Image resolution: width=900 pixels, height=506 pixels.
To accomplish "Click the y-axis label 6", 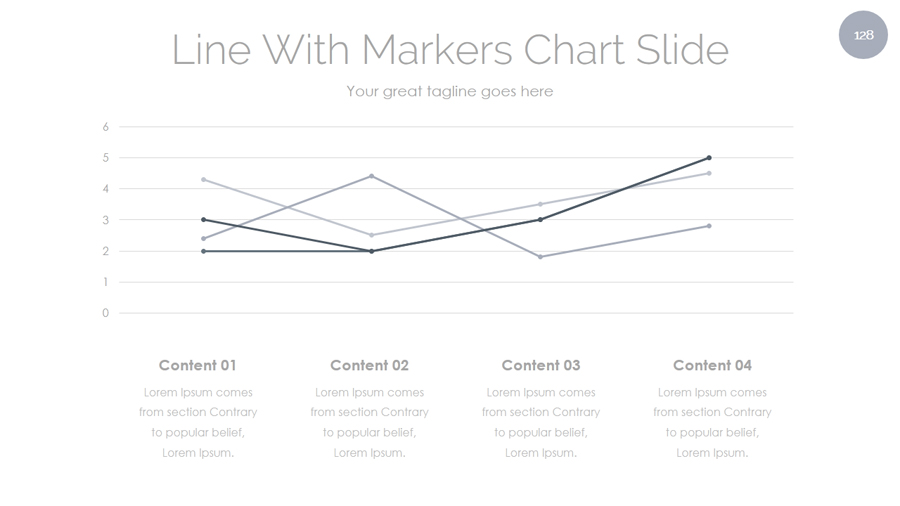I will (x=105, y=127).
